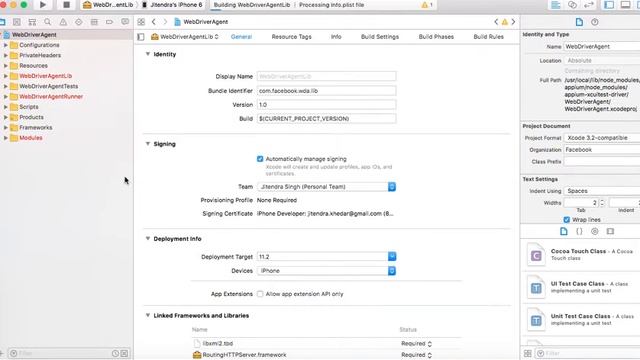Open the WebDriverAgentLib target selector
640x360 pixels.
click(x=185, y=37)
